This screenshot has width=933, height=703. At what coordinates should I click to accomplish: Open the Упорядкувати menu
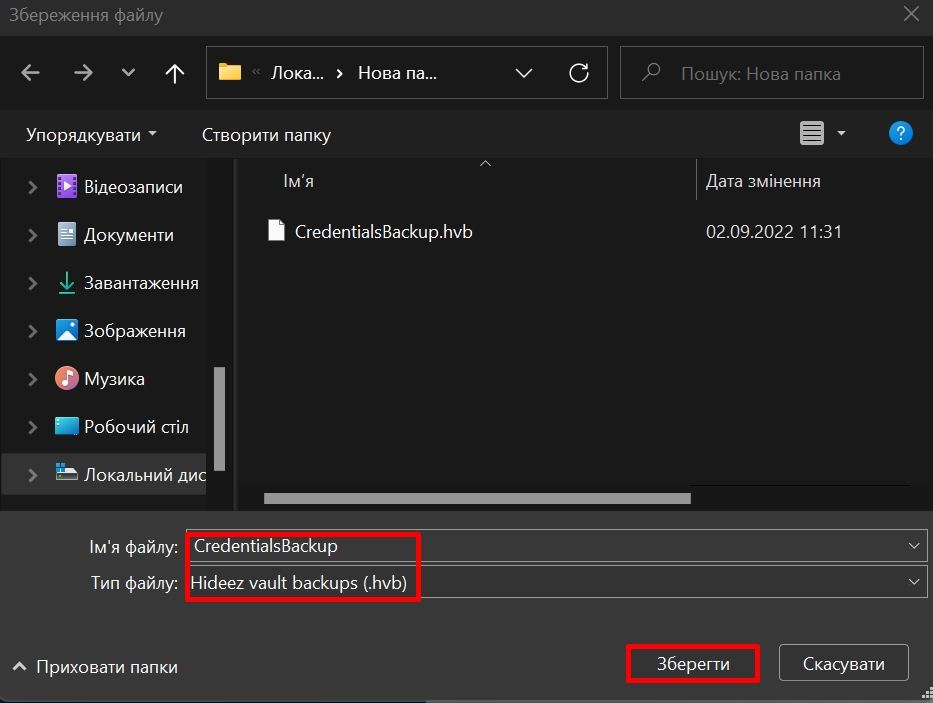pyautogui.click(x=91, y=134)
